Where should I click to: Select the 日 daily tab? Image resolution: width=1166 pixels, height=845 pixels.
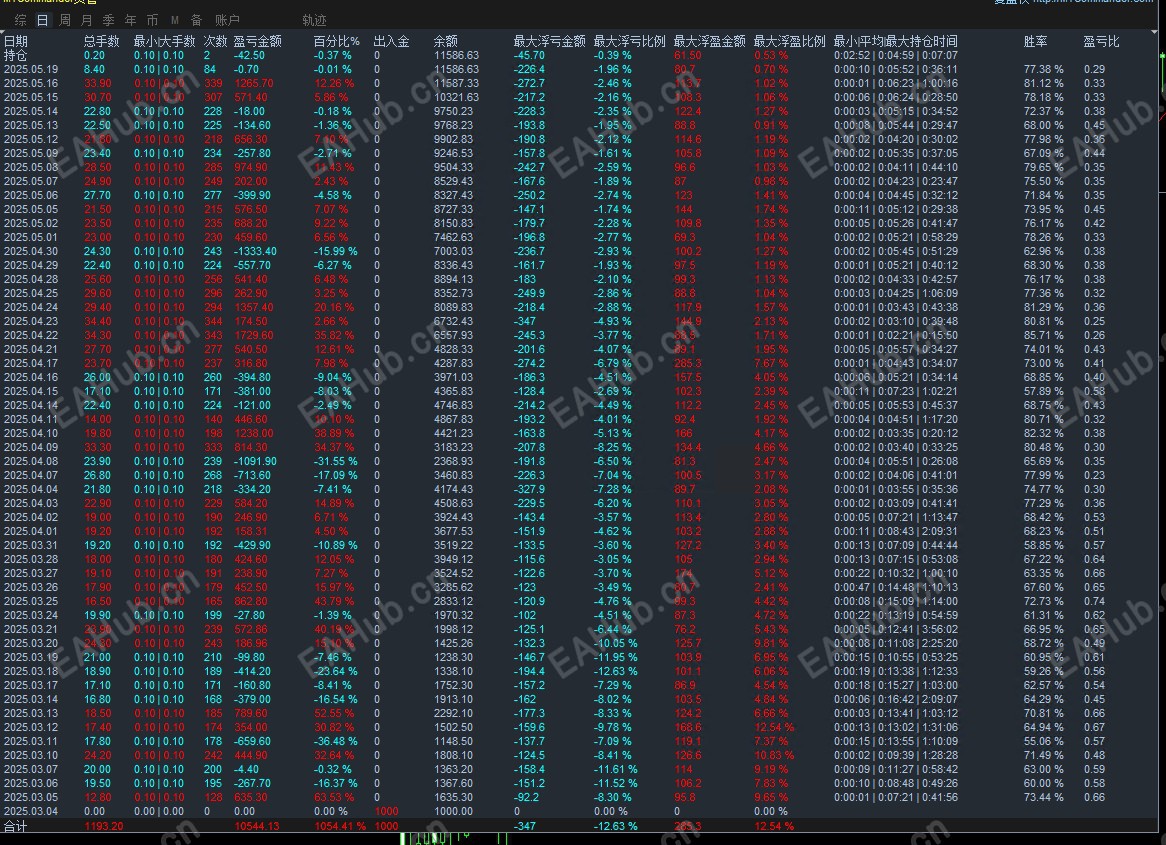click(42, 20)
